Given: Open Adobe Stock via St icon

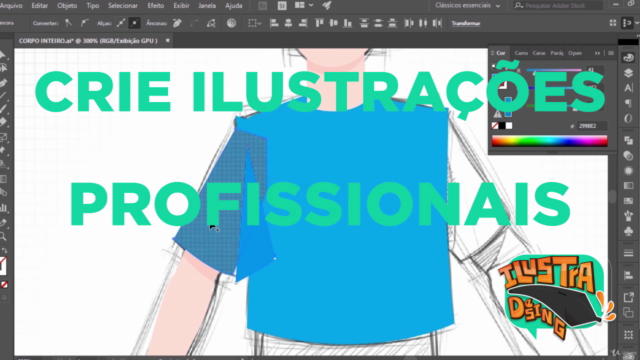Looking at the screenshot, I should point(282,6).
